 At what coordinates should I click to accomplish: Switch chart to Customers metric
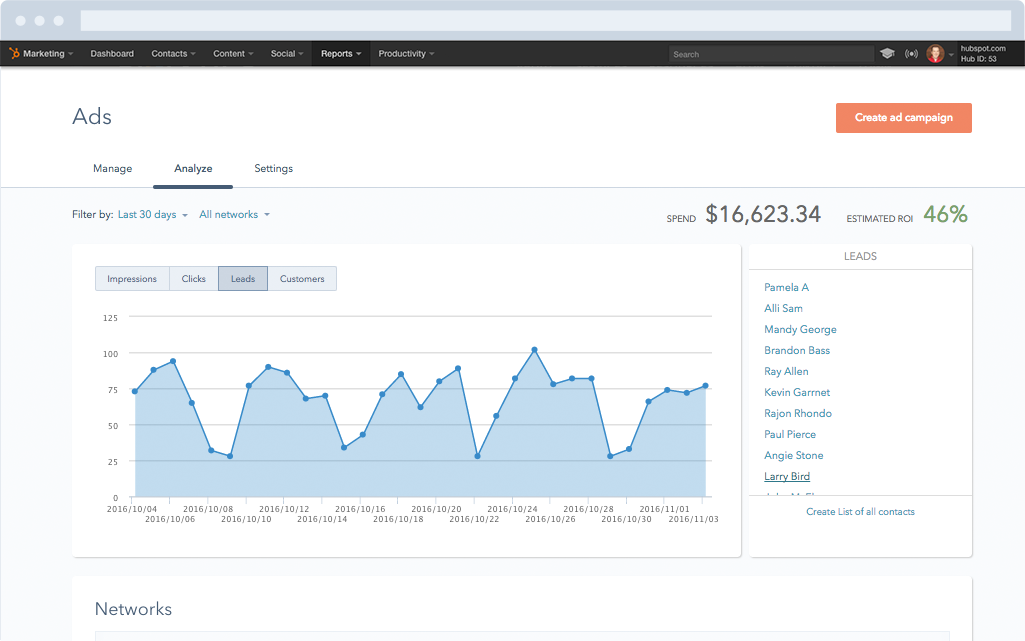pyautogui.click(x=302, y=278)
